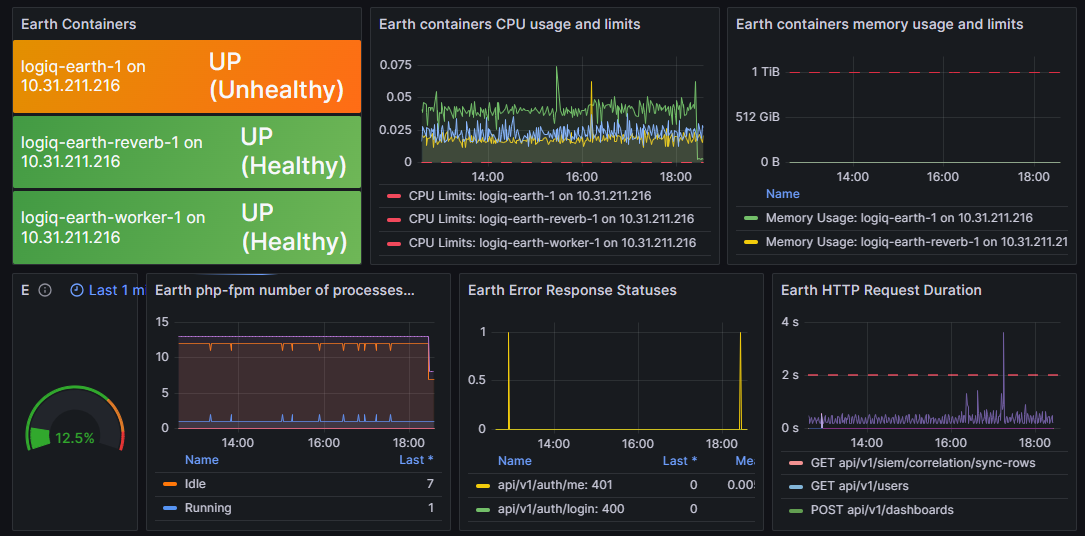Click the logiq-earth-worker-1 UP (Healthy) tile

coord(187,228)
